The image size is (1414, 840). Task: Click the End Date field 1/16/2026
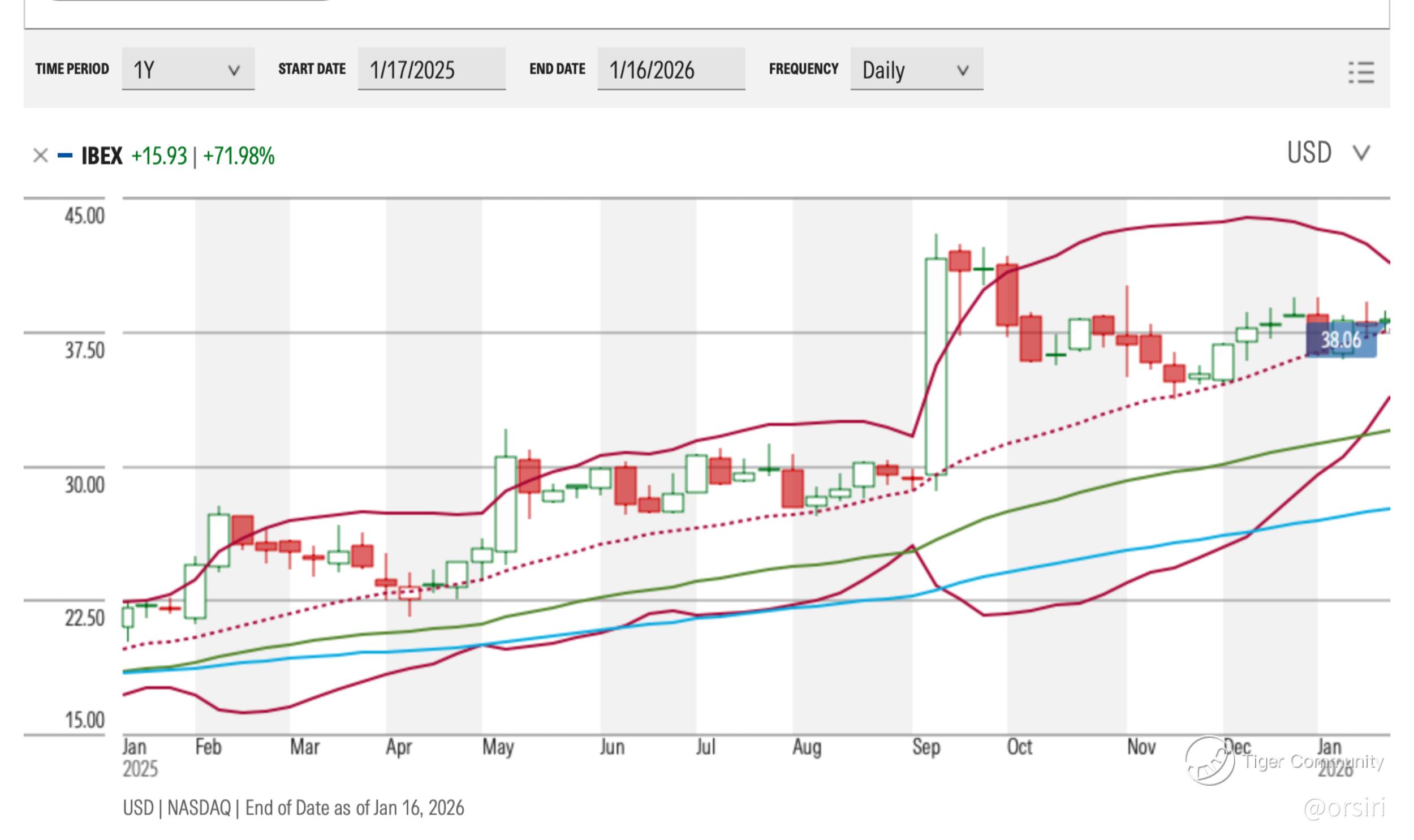tap(670, 70)
